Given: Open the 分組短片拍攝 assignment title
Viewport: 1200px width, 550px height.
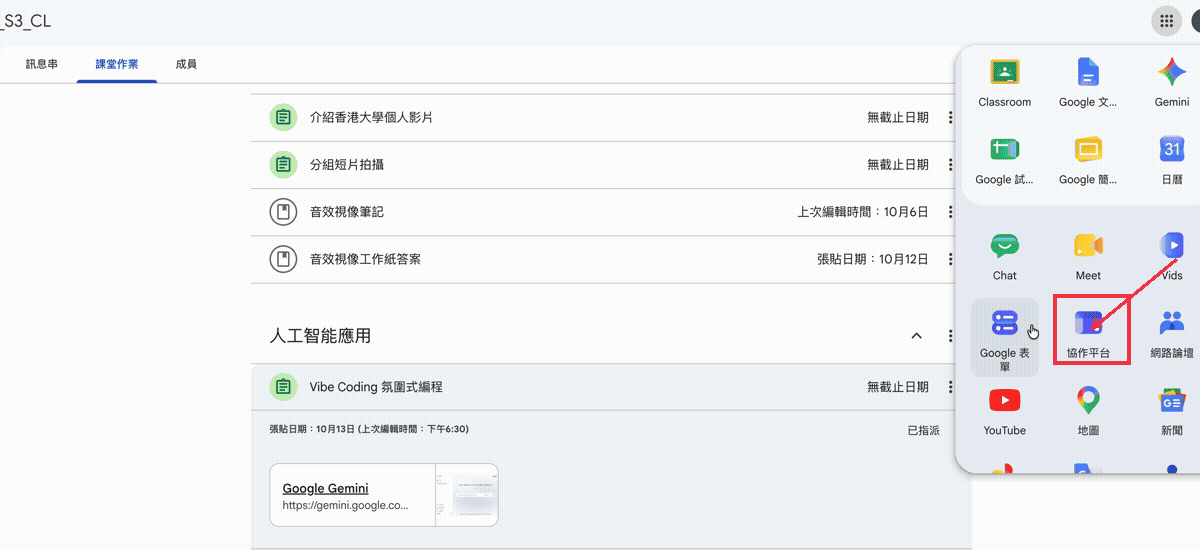Looking at the screenshot, I should click(347, 164).
